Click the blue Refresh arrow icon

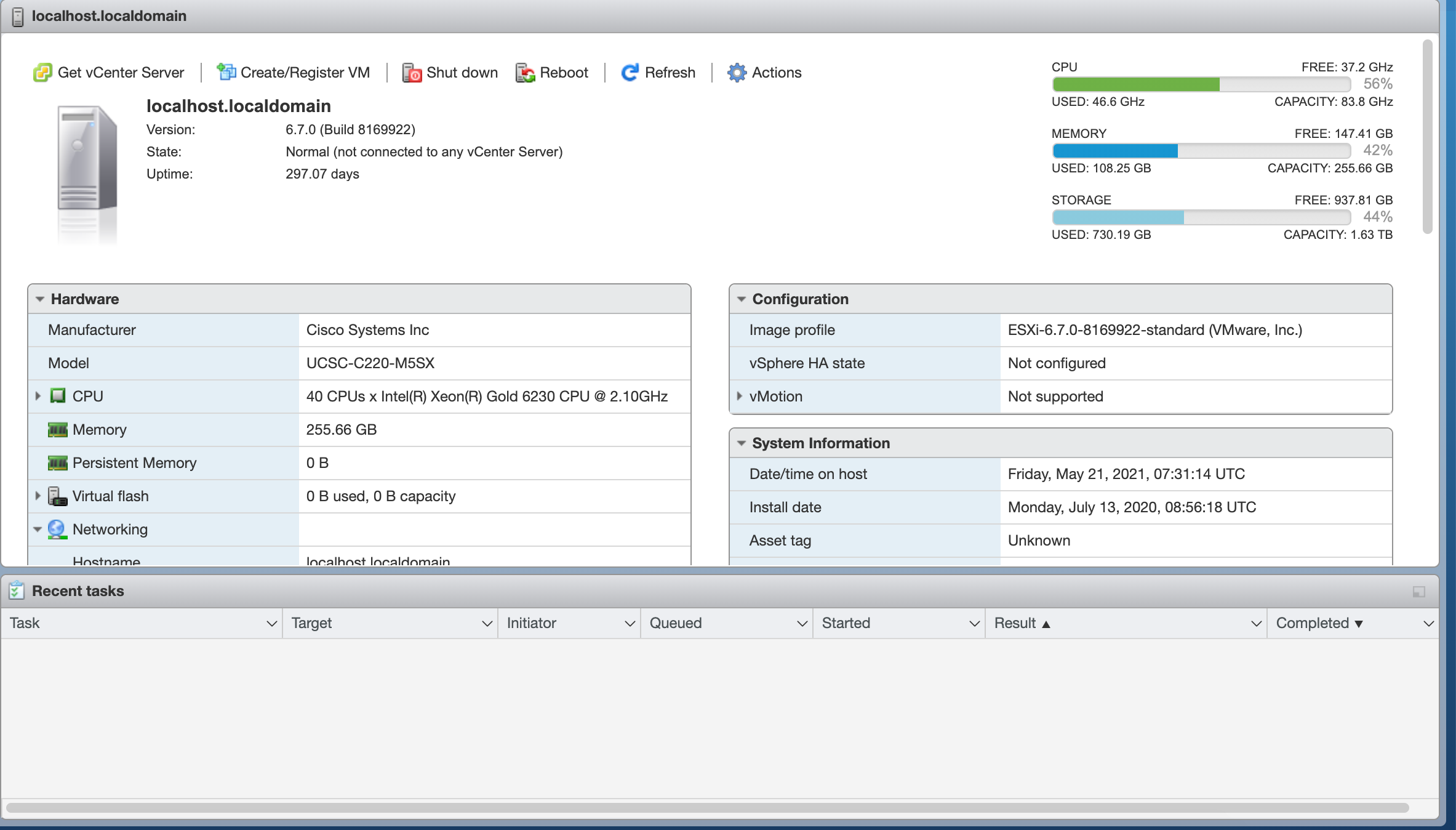(630, 73)
